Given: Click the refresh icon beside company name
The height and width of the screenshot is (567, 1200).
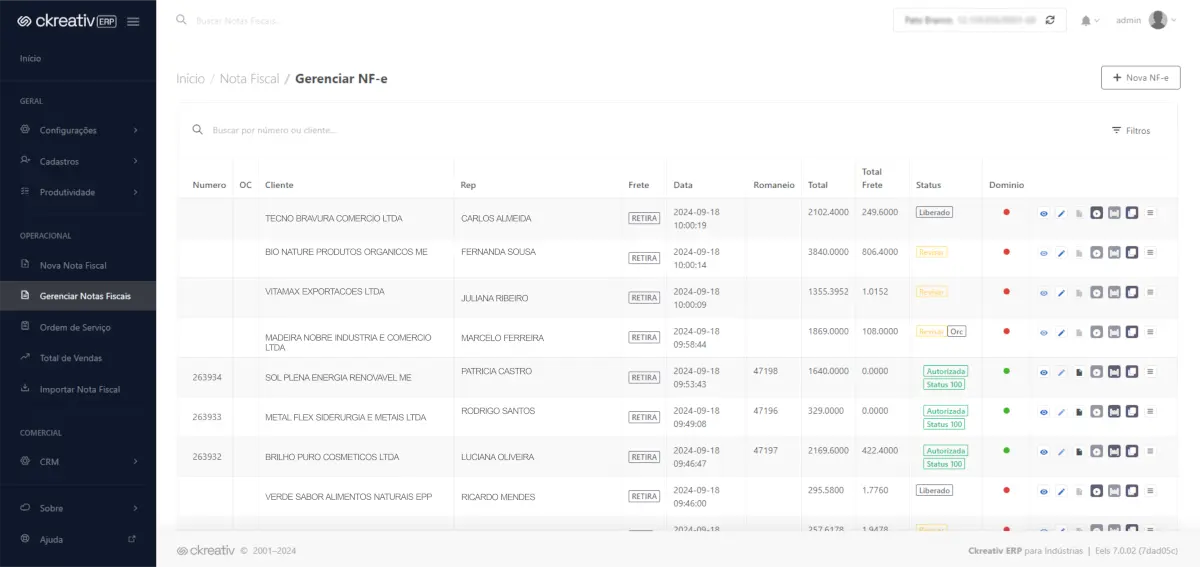Looking at the screenshot, I should point(1050,20).
